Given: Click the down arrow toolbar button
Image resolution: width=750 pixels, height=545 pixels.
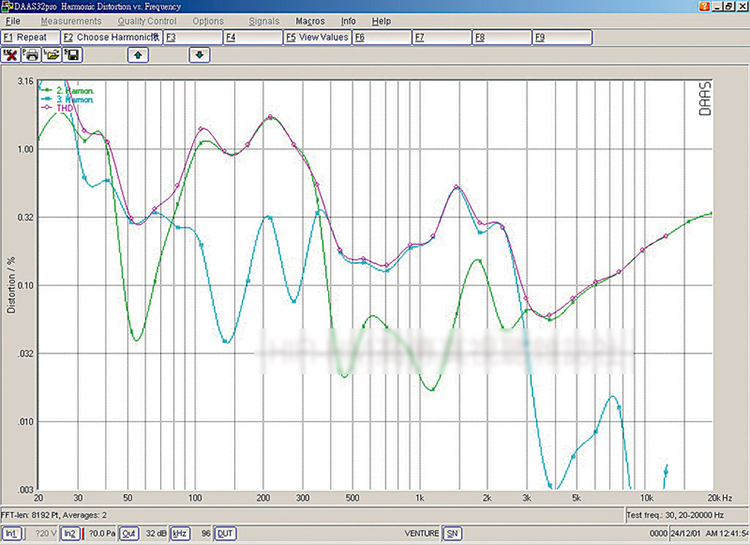Looking at the screenshot, I should [x=199, y=55].
